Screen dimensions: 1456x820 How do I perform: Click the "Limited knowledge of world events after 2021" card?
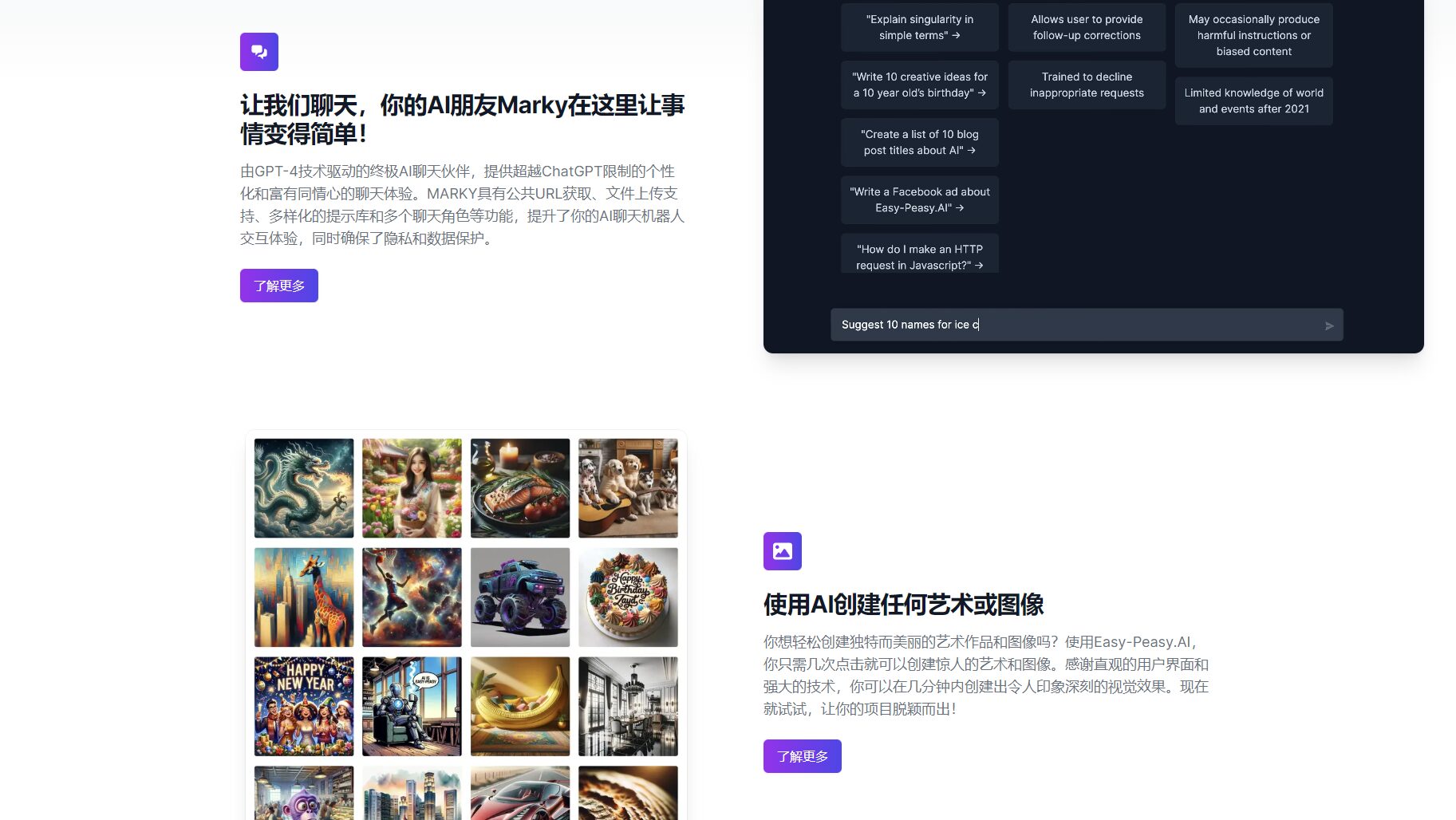[1253, 101]
